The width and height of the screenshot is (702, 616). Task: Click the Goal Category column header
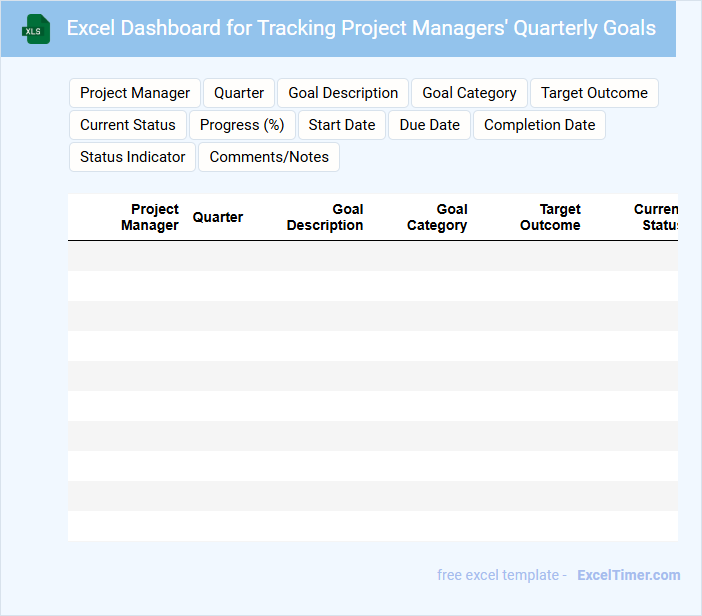click(437, 217)
